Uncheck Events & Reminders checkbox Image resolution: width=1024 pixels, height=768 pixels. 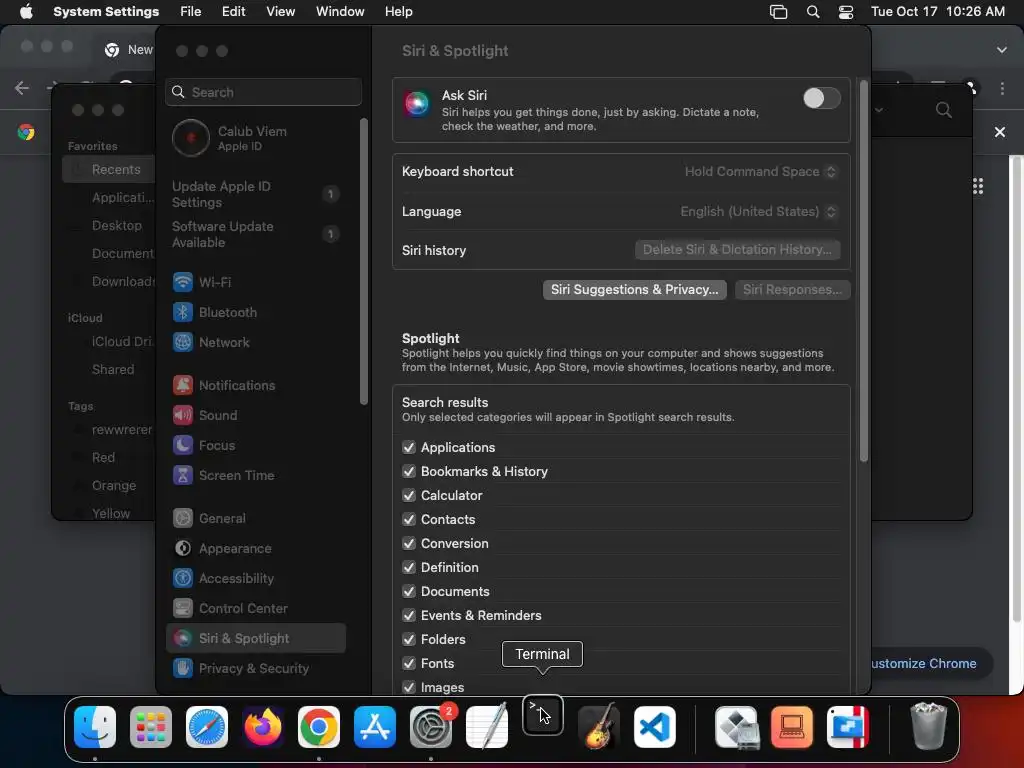pyautogui.click(x=409, y=616)
